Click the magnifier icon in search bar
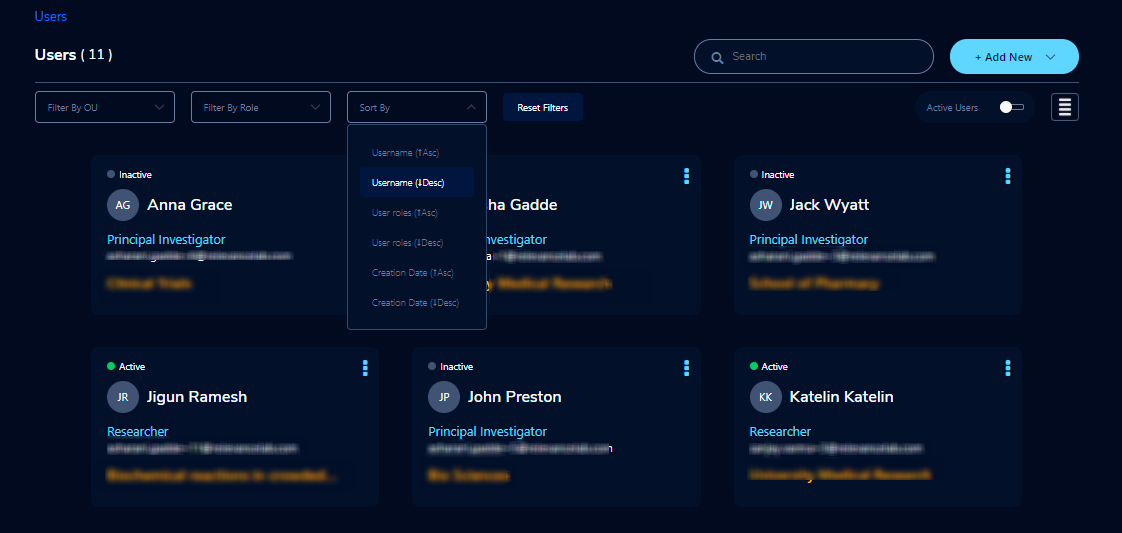 [717, 57]
